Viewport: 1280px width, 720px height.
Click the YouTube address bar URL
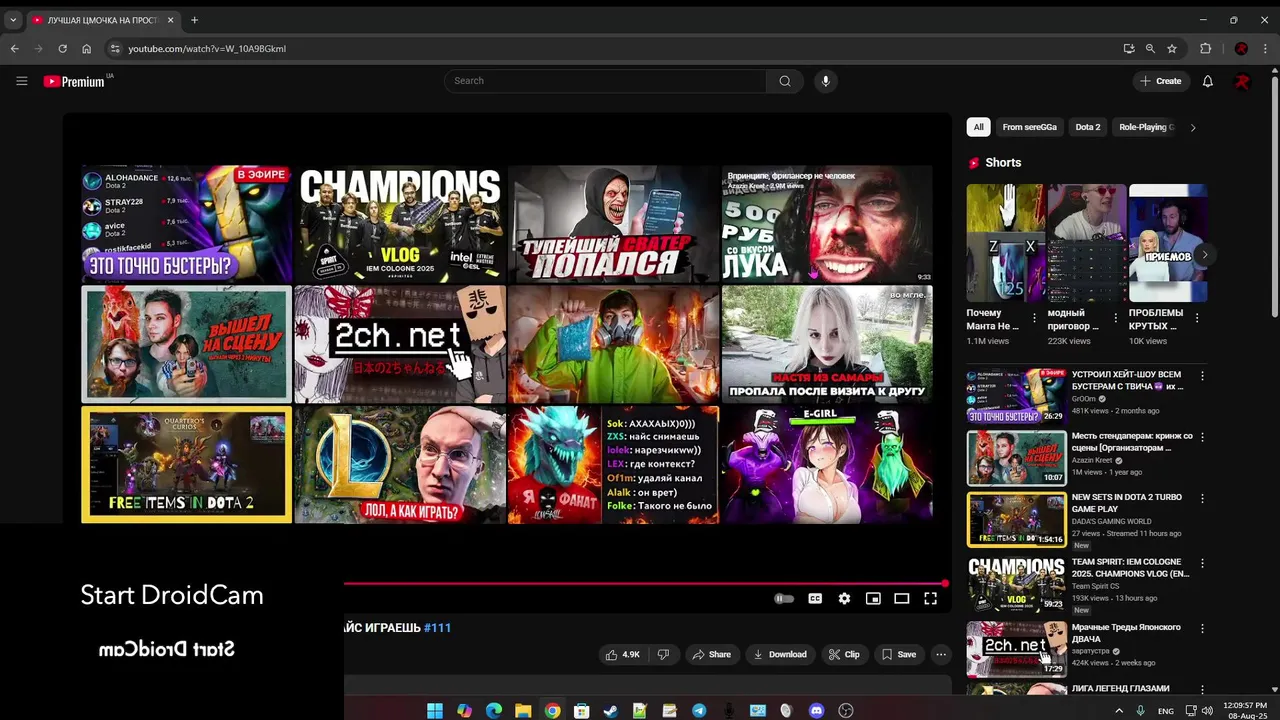click(207, 48)
